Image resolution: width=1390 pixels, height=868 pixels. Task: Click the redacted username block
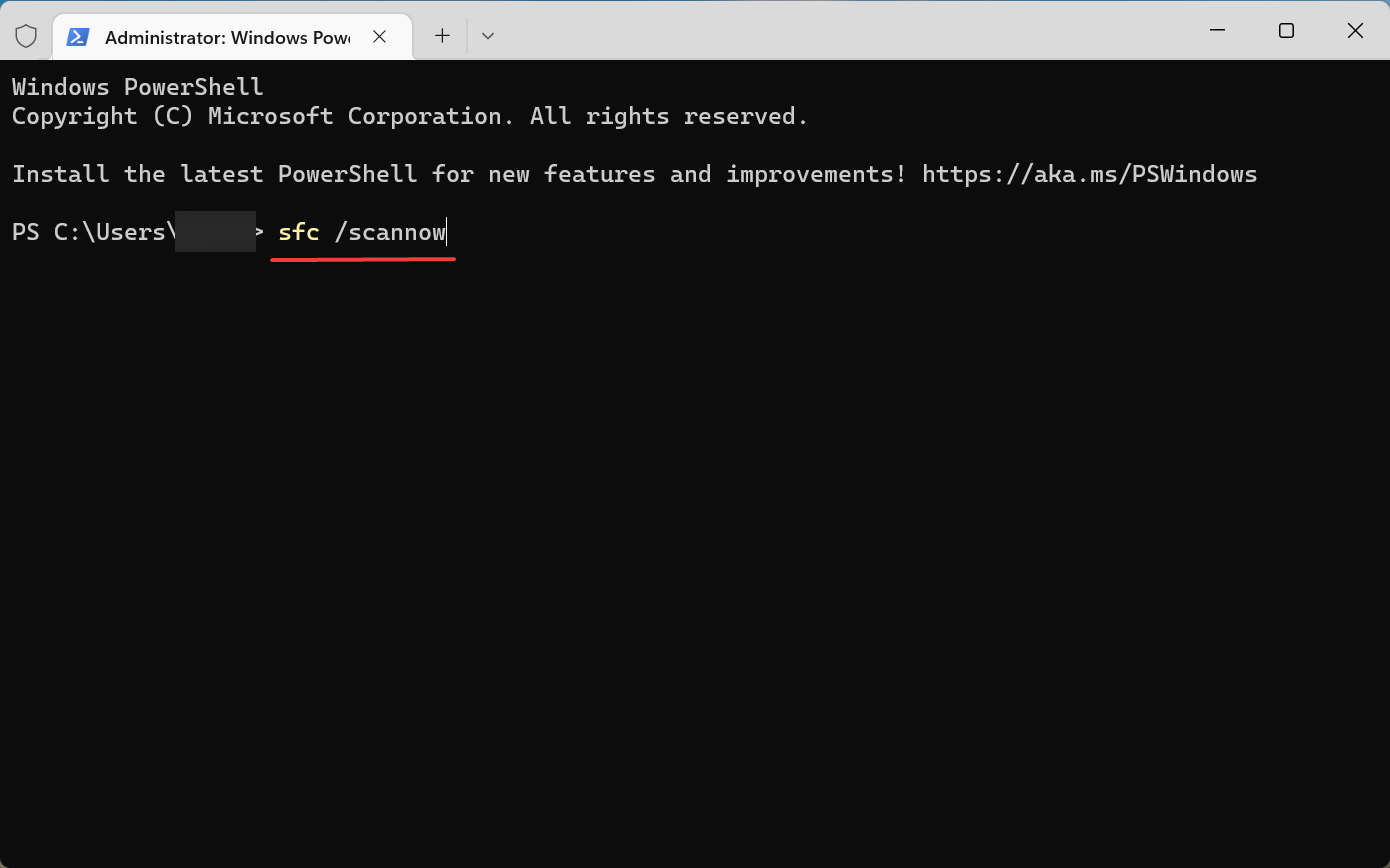[215, 231]
